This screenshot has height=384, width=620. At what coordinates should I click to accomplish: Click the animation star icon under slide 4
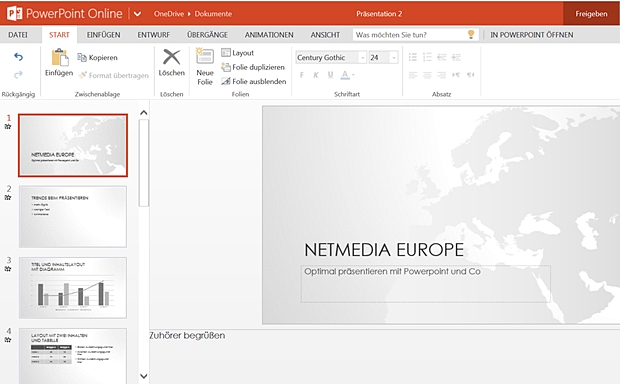[8, 340]
